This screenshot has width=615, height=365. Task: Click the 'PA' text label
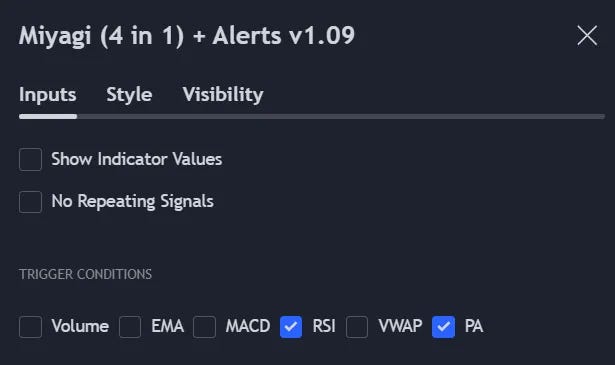(x=474, y=326)
